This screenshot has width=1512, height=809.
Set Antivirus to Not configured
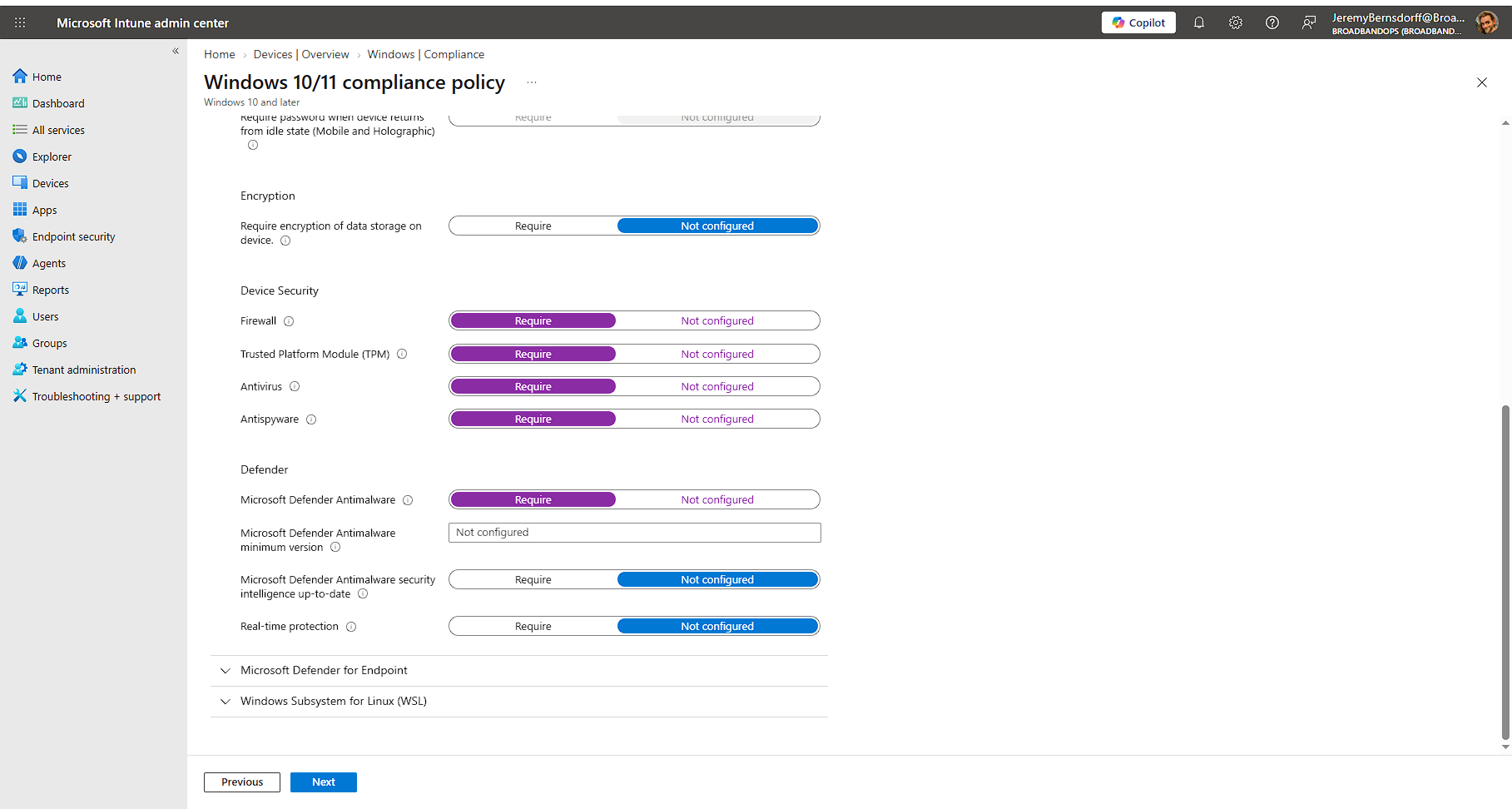[x=717, y=386]
